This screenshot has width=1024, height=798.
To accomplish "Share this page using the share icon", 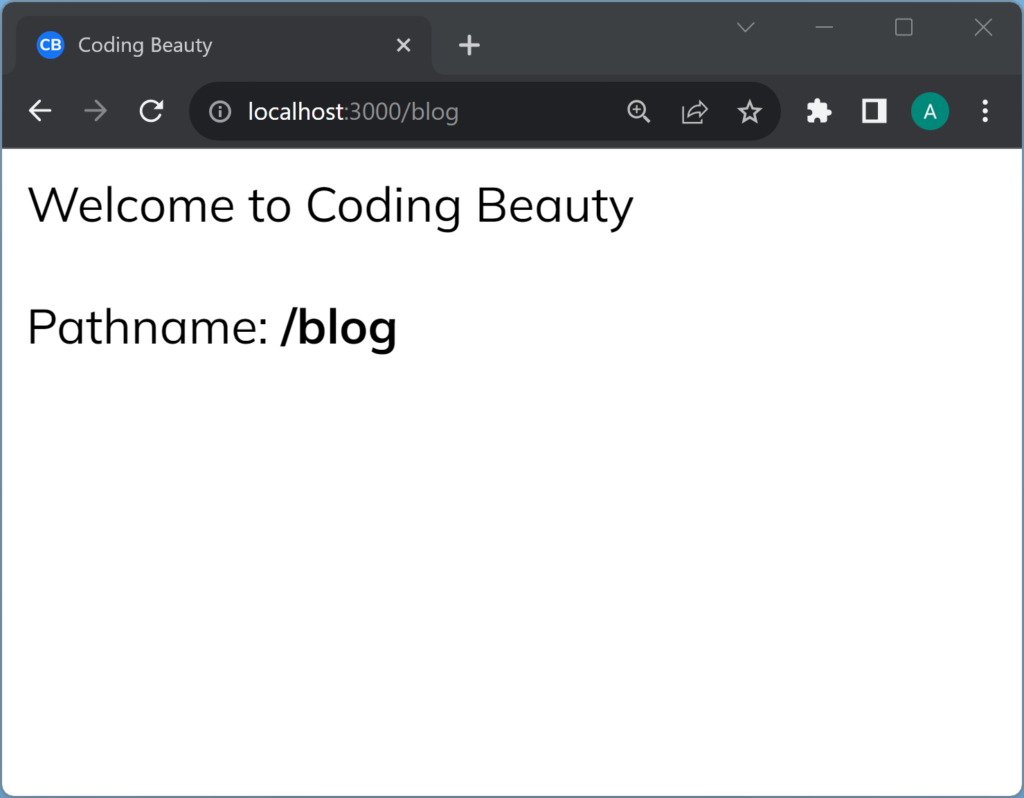I will pos(694,112).
